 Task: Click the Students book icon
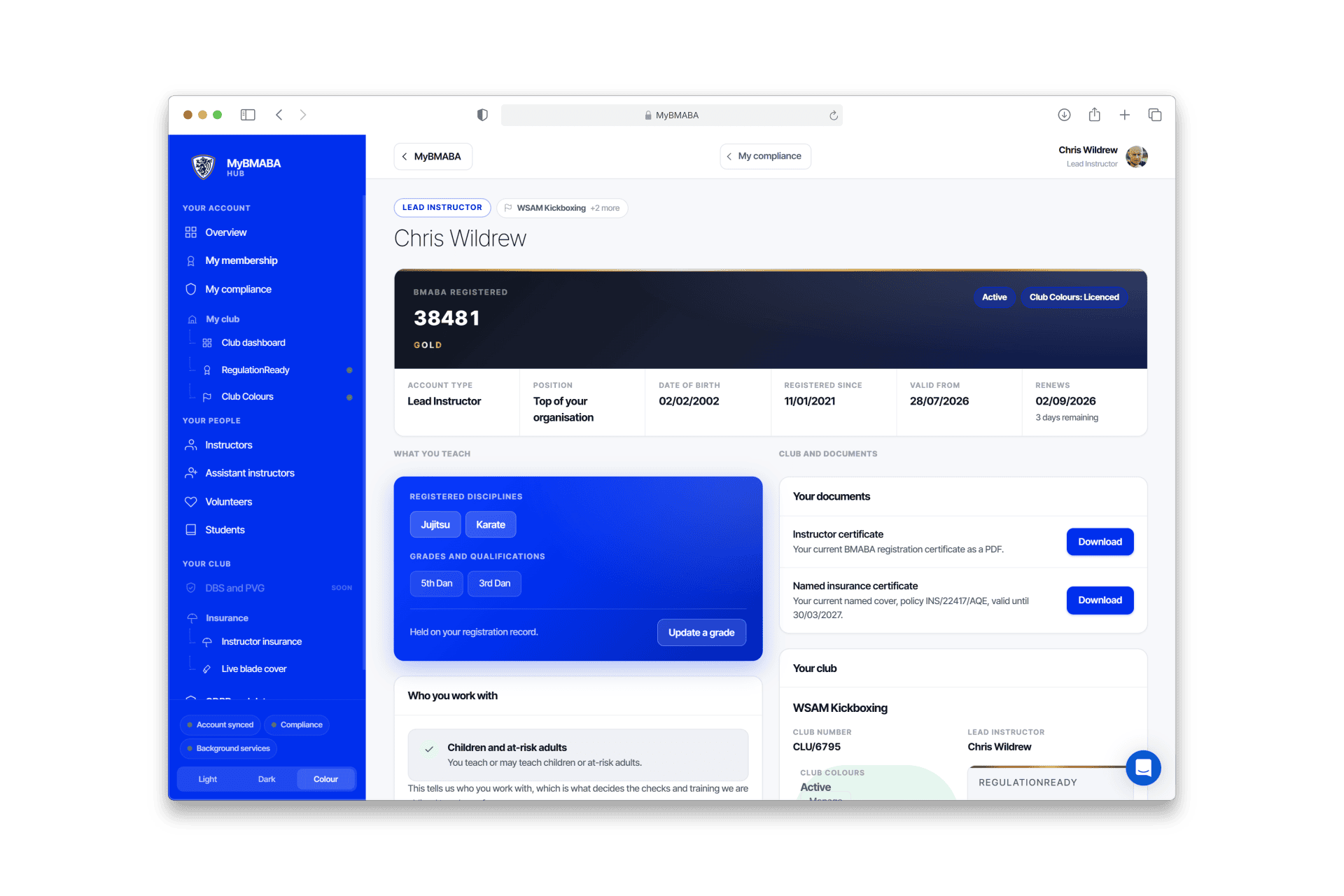pyautogui.click(x=190, y=530)
